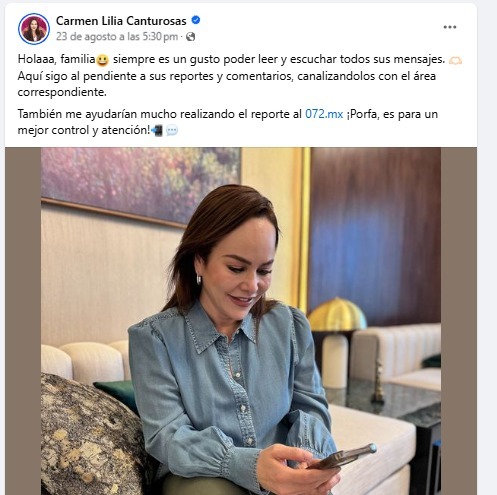
Task: Click the right gray margin beside the photo
Action: (x=459, y=321)
